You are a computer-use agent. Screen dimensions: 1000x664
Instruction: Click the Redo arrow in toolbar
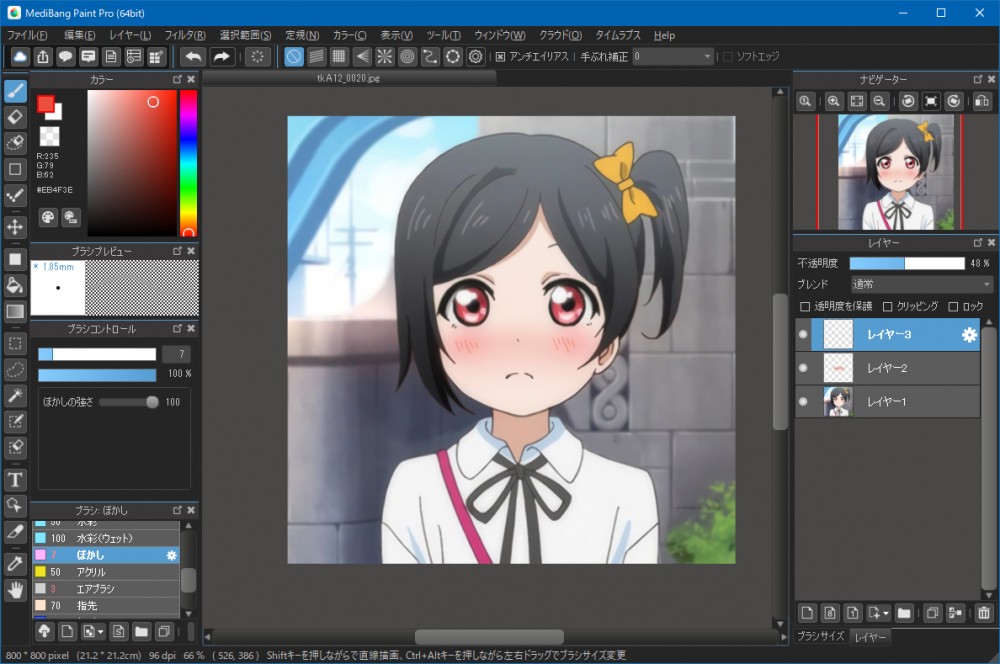pyautogui.click(x=221, y=57)
